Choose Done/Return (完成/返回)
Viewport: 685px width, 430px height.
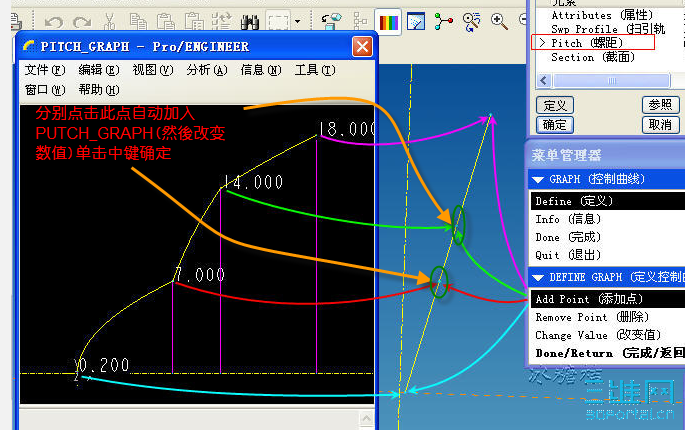coord(607,353)
